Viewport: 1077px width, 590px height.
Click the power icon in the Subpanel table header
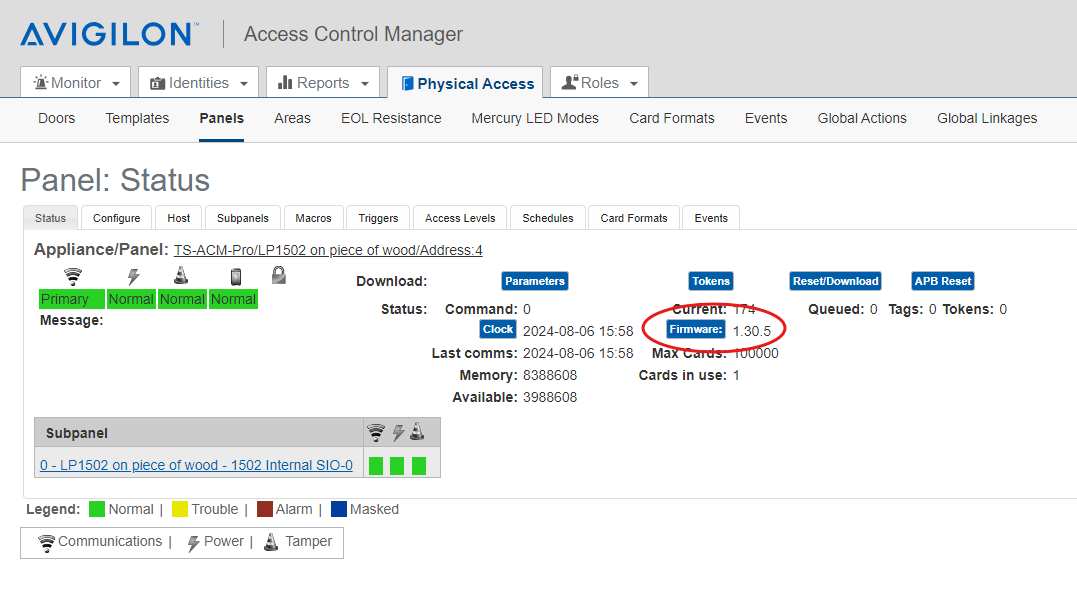(397, 432)
